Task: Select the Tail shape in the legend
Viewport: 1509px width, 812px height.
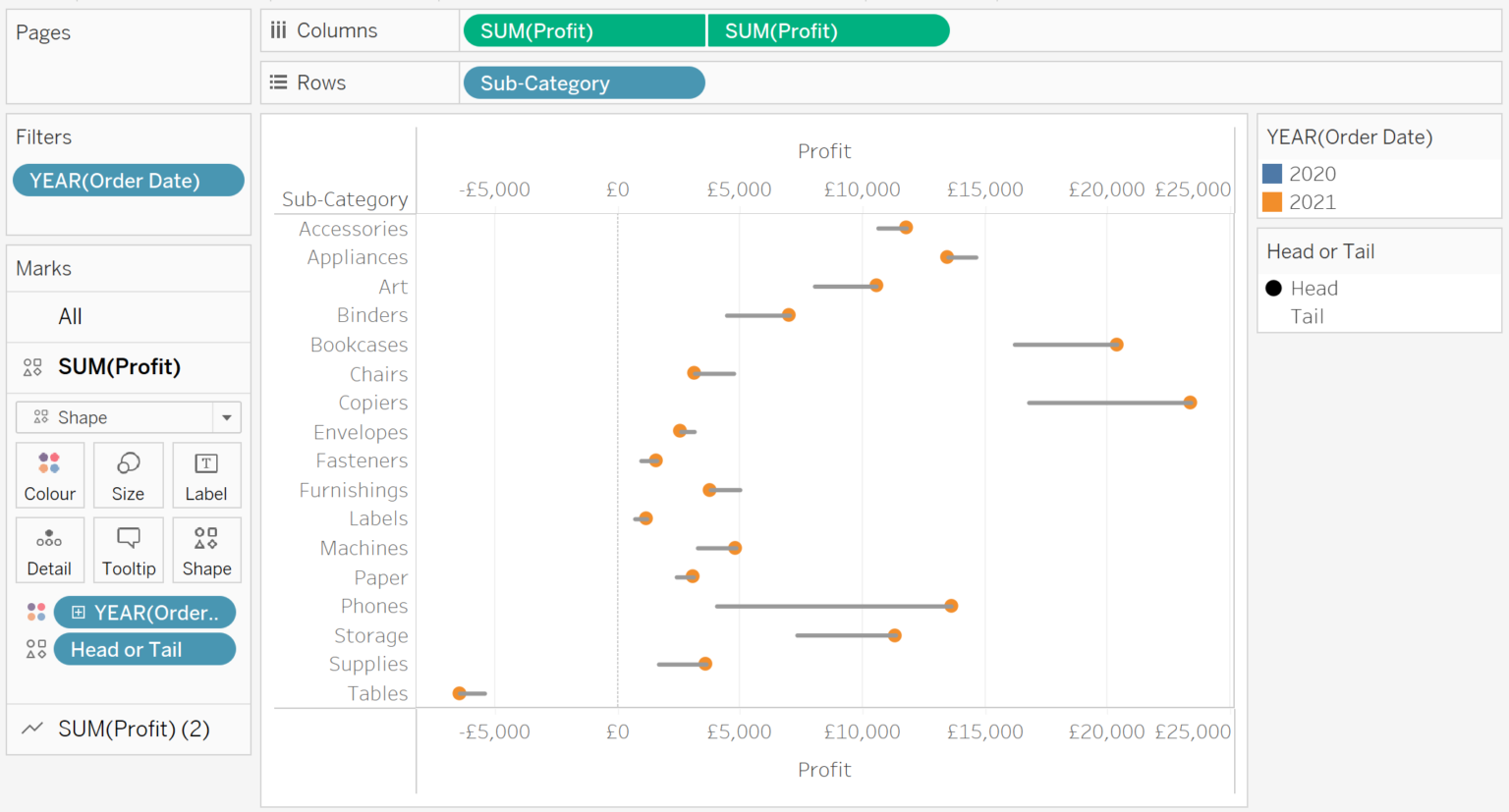Action: (1307, 316)
